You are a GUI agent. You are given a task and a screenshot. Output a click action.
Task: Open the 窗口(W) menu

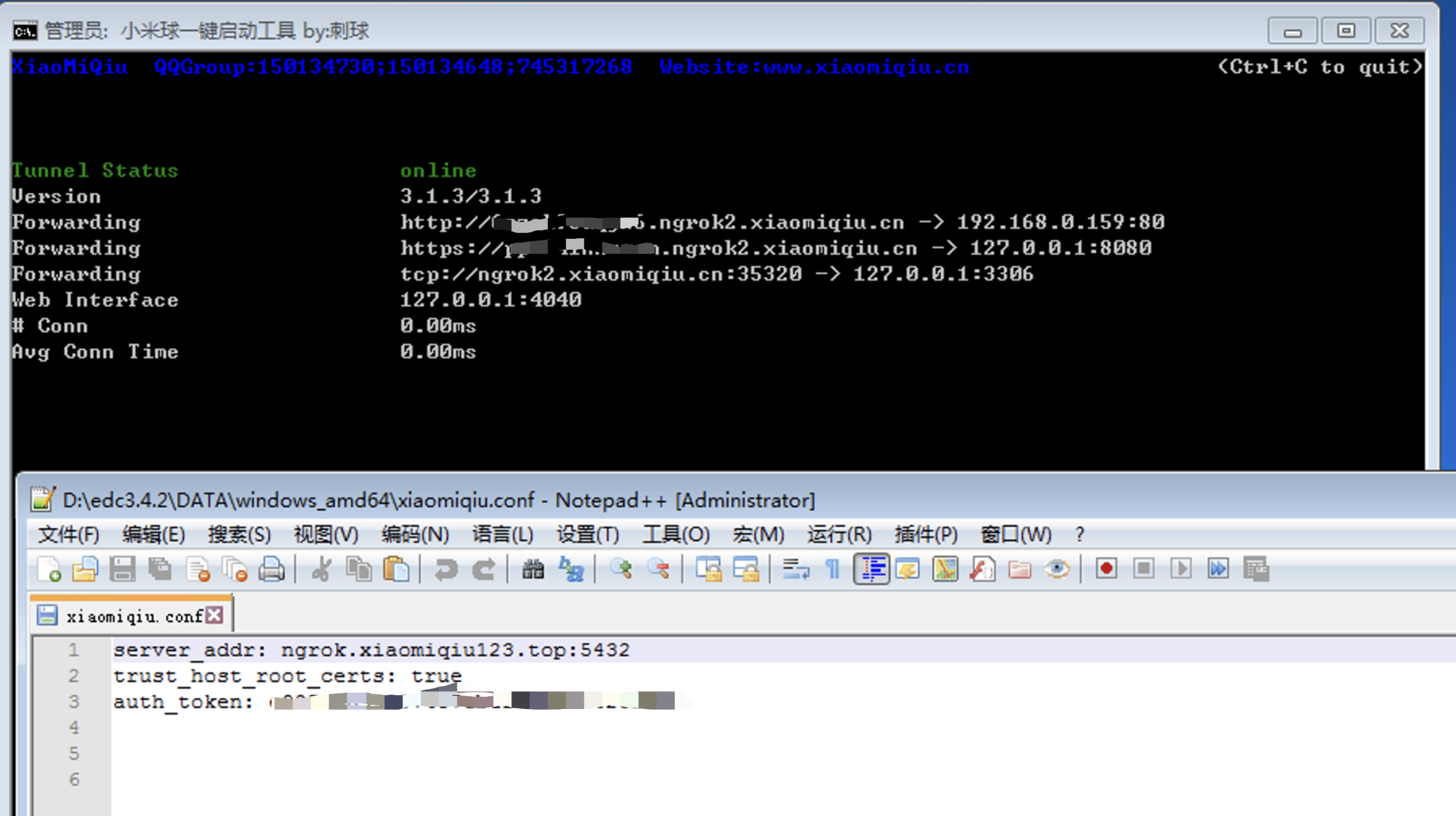coord(1016,535)
